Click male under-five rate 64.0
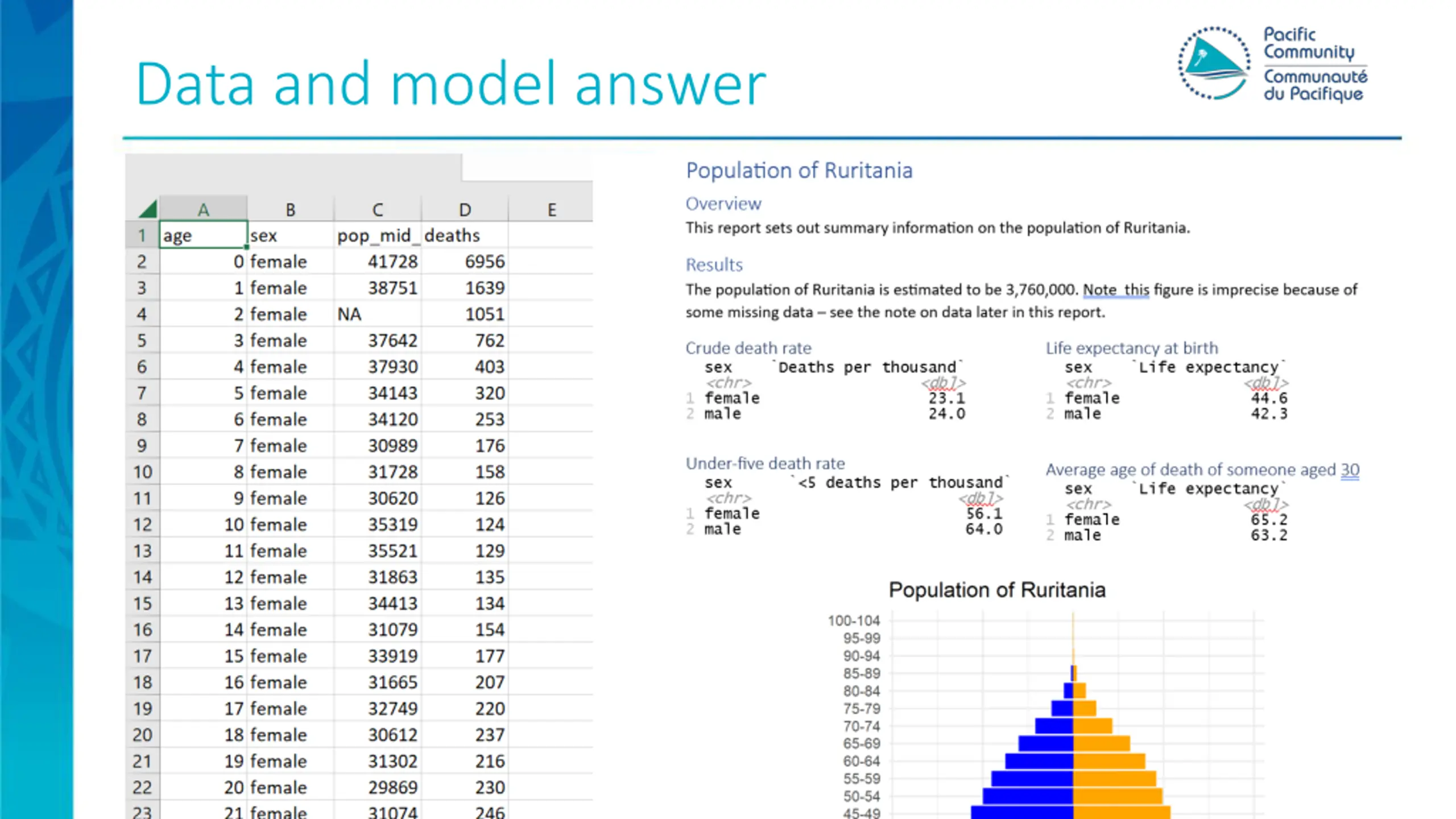1456x819 pixels. tap(984, 529)
